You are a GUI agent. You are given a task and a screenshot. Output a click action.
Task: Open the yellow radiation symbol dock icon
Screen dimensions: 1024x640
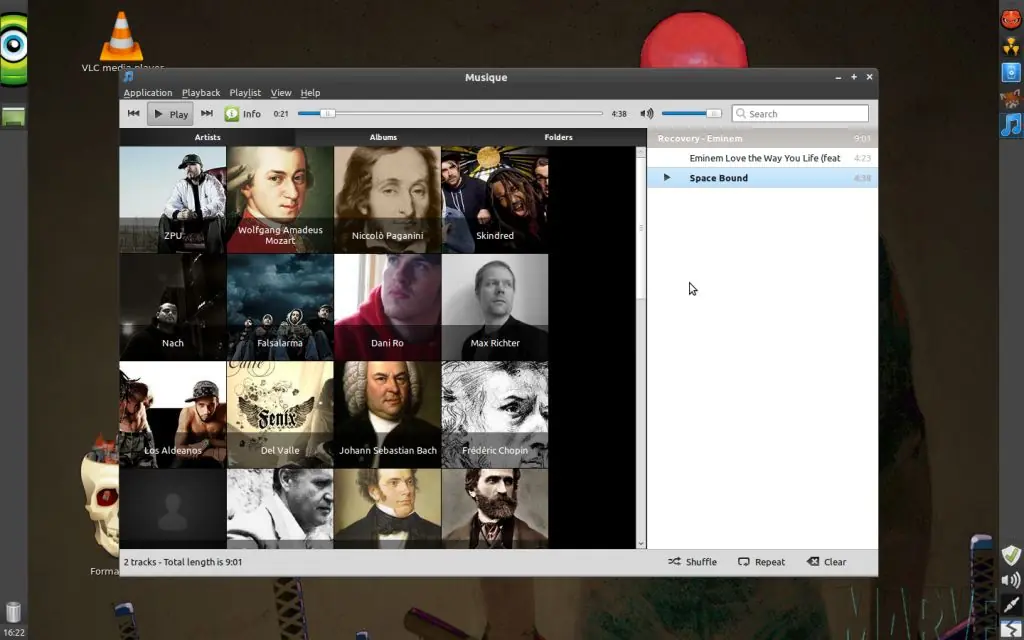click(1011, 46)
